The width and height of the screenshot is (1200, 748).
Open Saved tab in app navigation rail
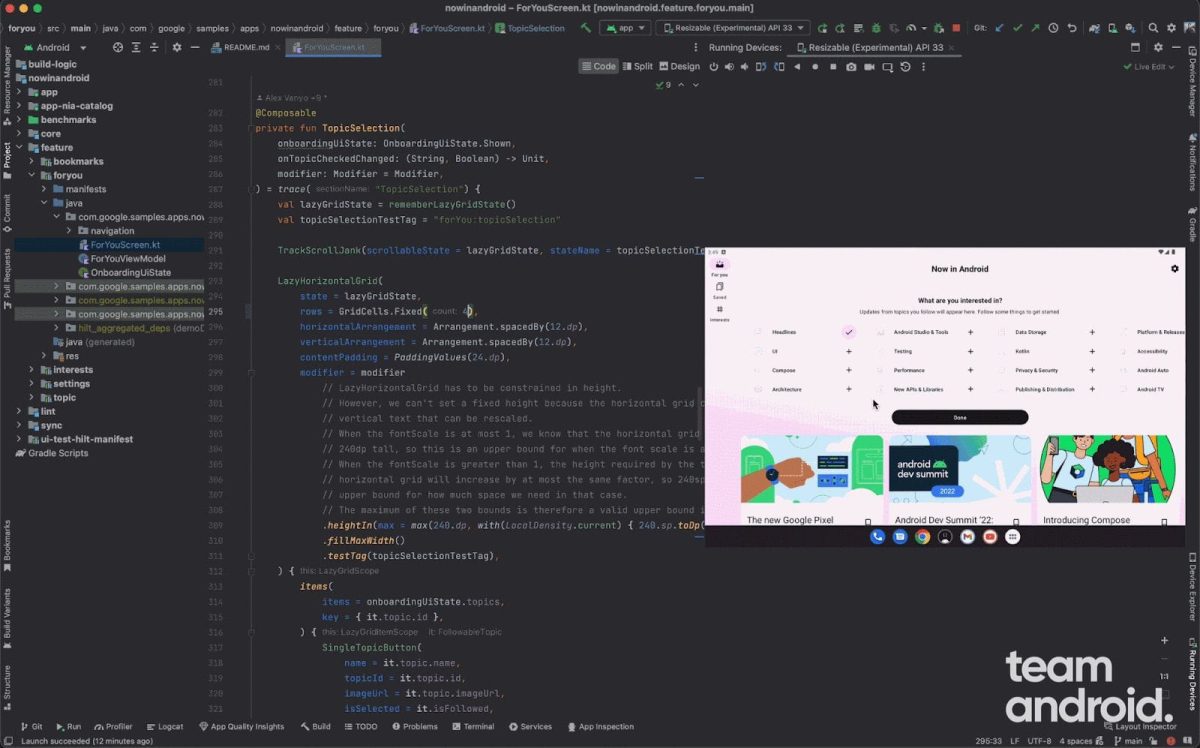pyautogui.click(x=719, y=290)
